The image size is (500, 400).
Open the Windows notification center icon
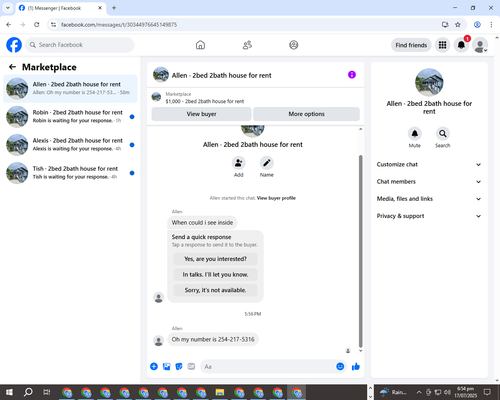[487, 392]
